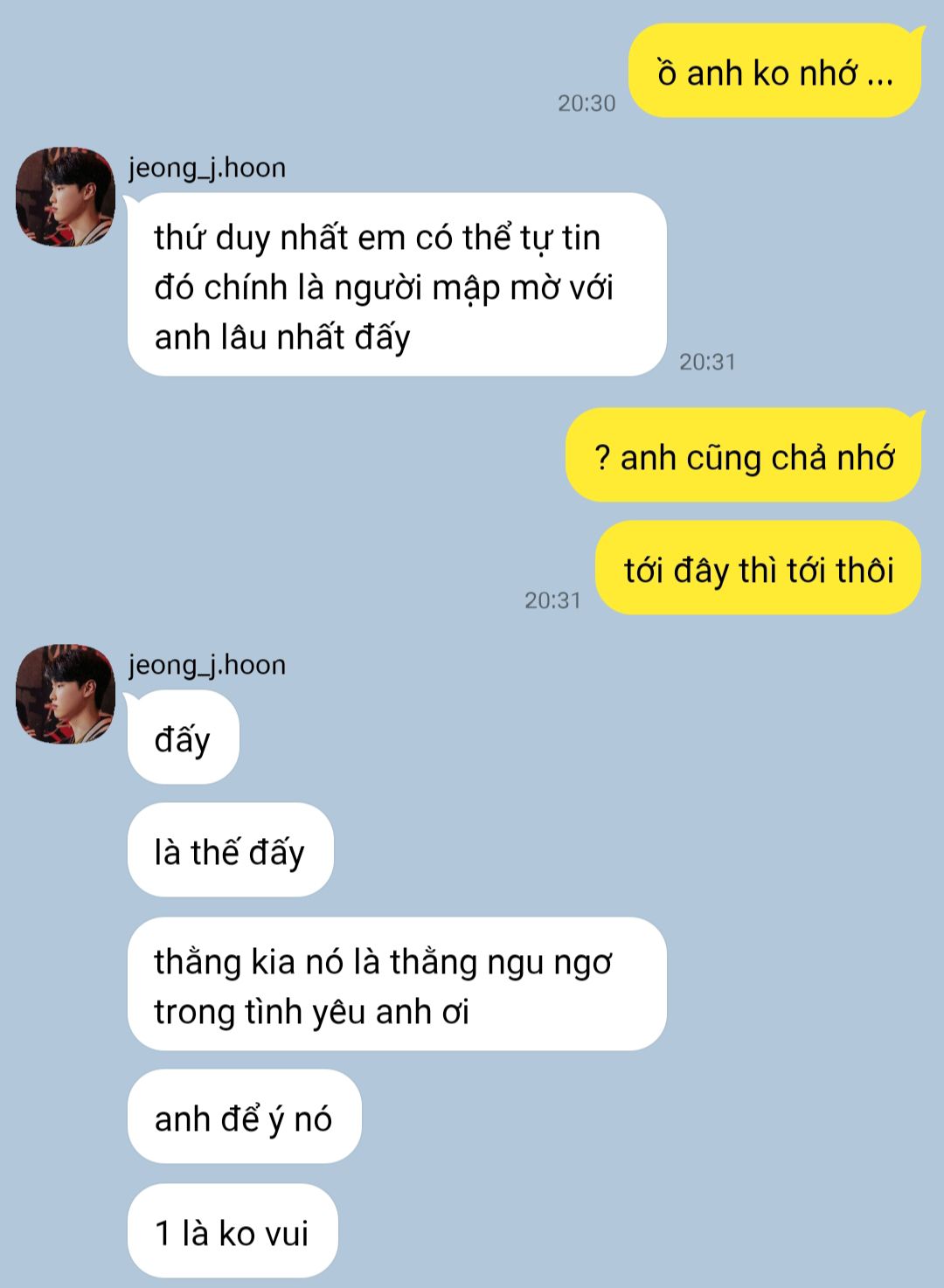
Task: Select yellow bubble 'tới đây thì tới thôi'
Action: coord(759,568)
